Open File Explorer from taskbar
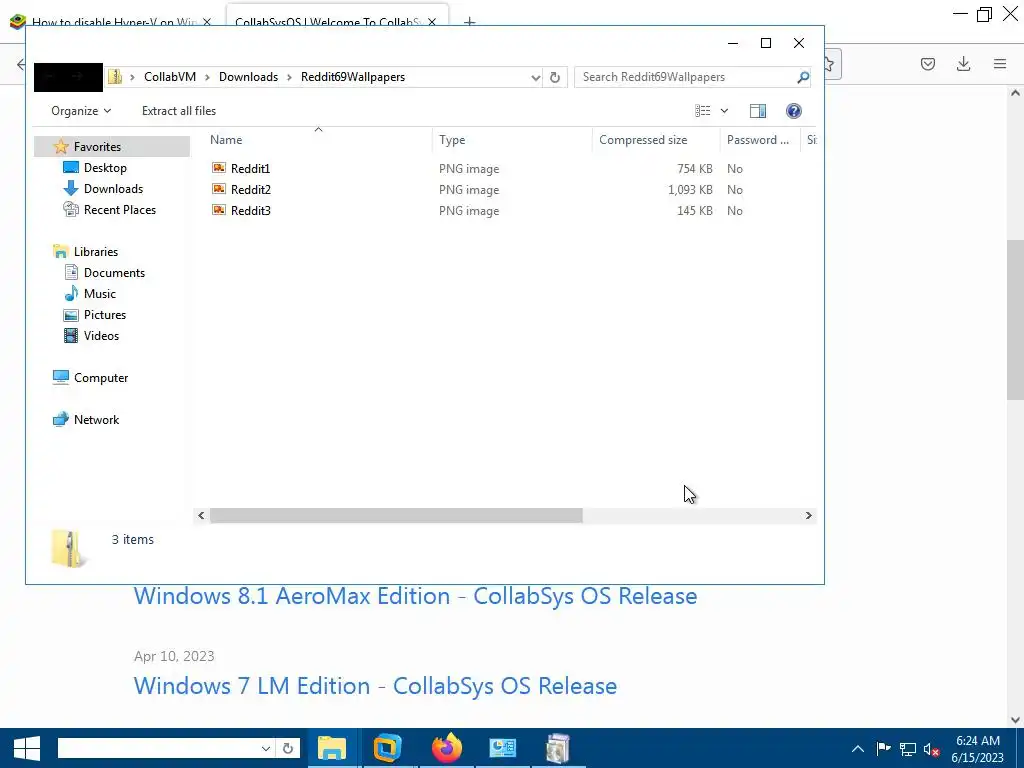 [x=332, y=748]
